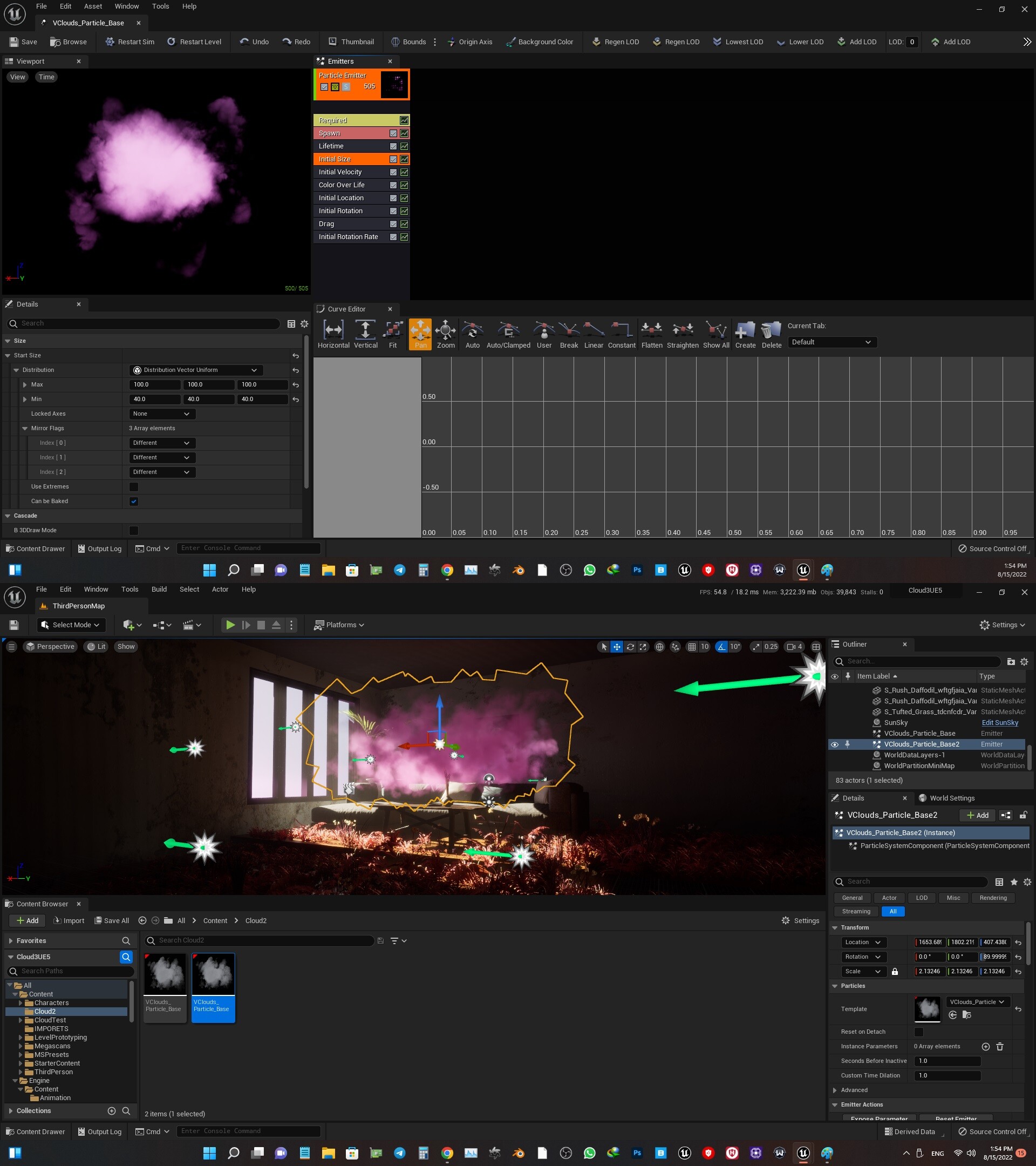The width and height of the screenshot is (1036, 1166).
Task: Click the Edit SunSky link in Outliner
Action: click(x=999, y=723)
